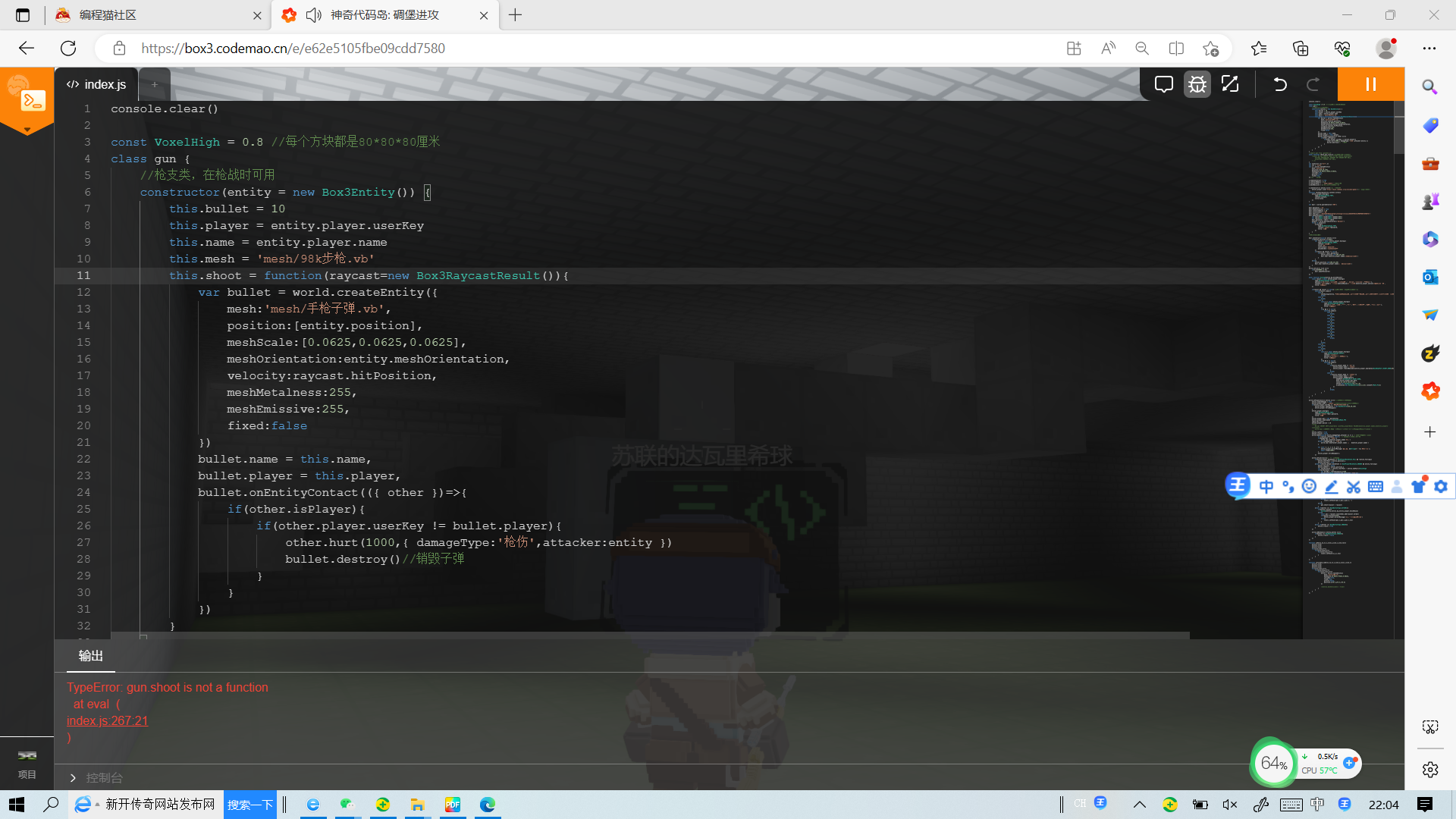The height and width of the screenshot is (819, 1456).
Task: Open the apps grid icon in address bar
Action: coord(1074,49)
